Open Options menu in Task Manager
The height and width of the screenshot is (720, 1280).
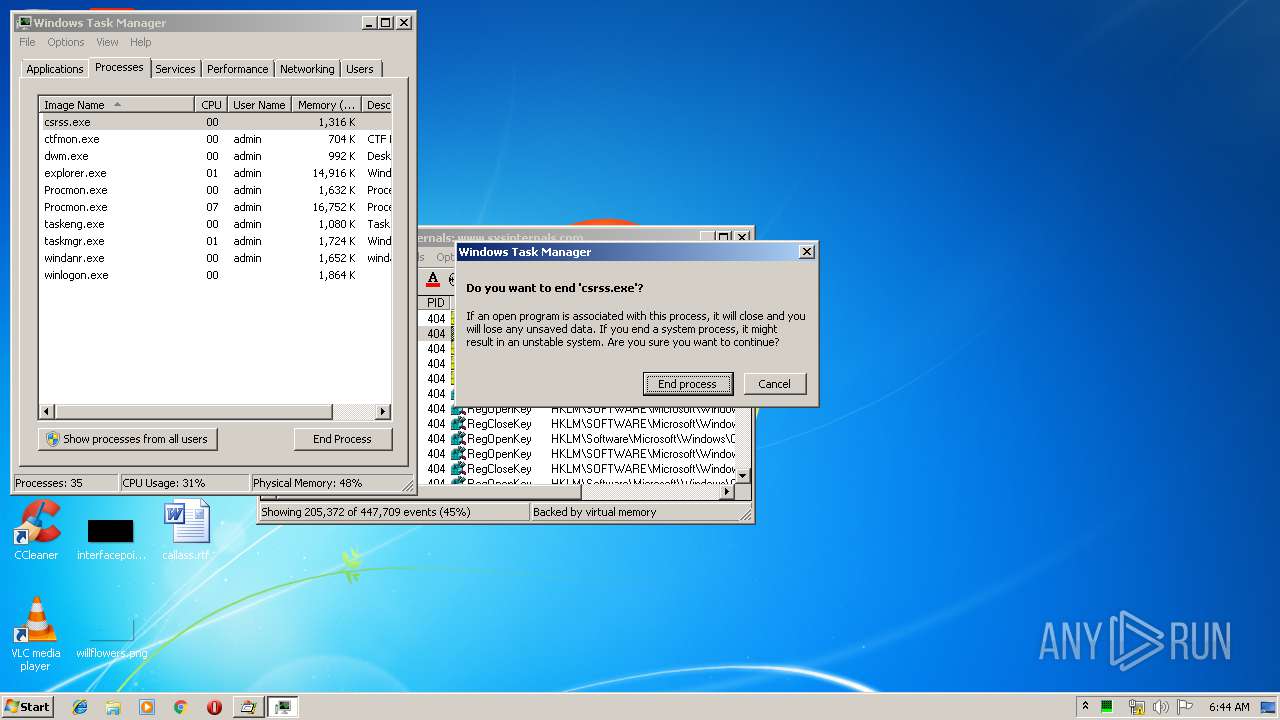click(x=66, y=42)
